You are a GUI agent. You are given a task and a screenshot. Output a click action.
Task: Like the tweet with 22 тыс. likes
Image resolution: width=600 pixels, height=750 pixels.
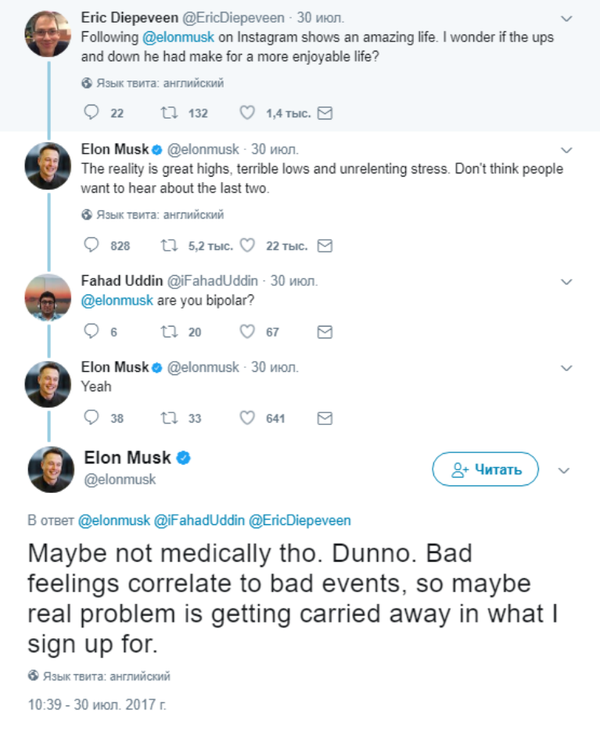click(x=246, y=245)
